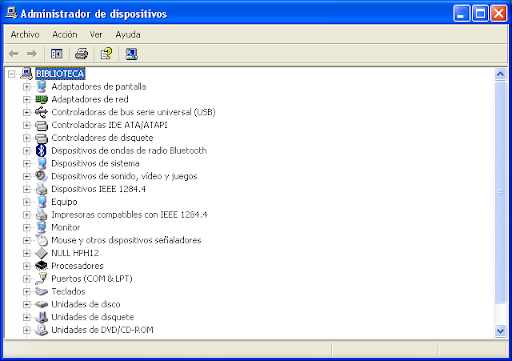Select Monitor in the device tree
512x361 pixels.
click(x=66, y=227)
